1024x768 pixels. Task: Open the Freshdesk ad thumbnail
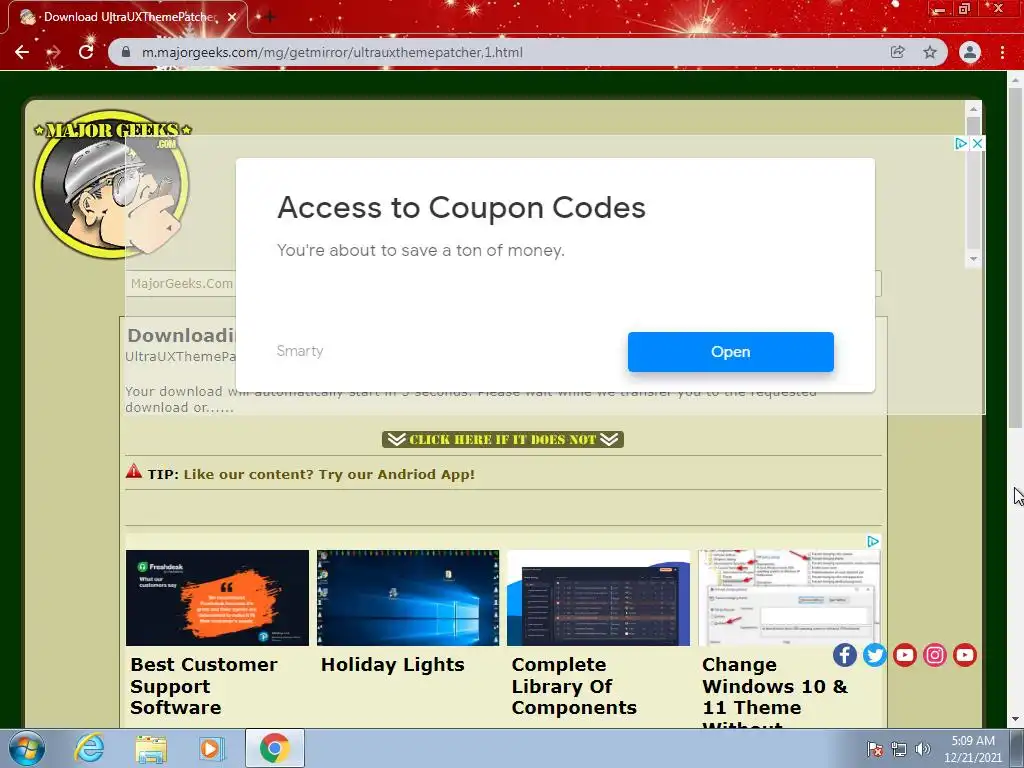(x=217, y=598)
